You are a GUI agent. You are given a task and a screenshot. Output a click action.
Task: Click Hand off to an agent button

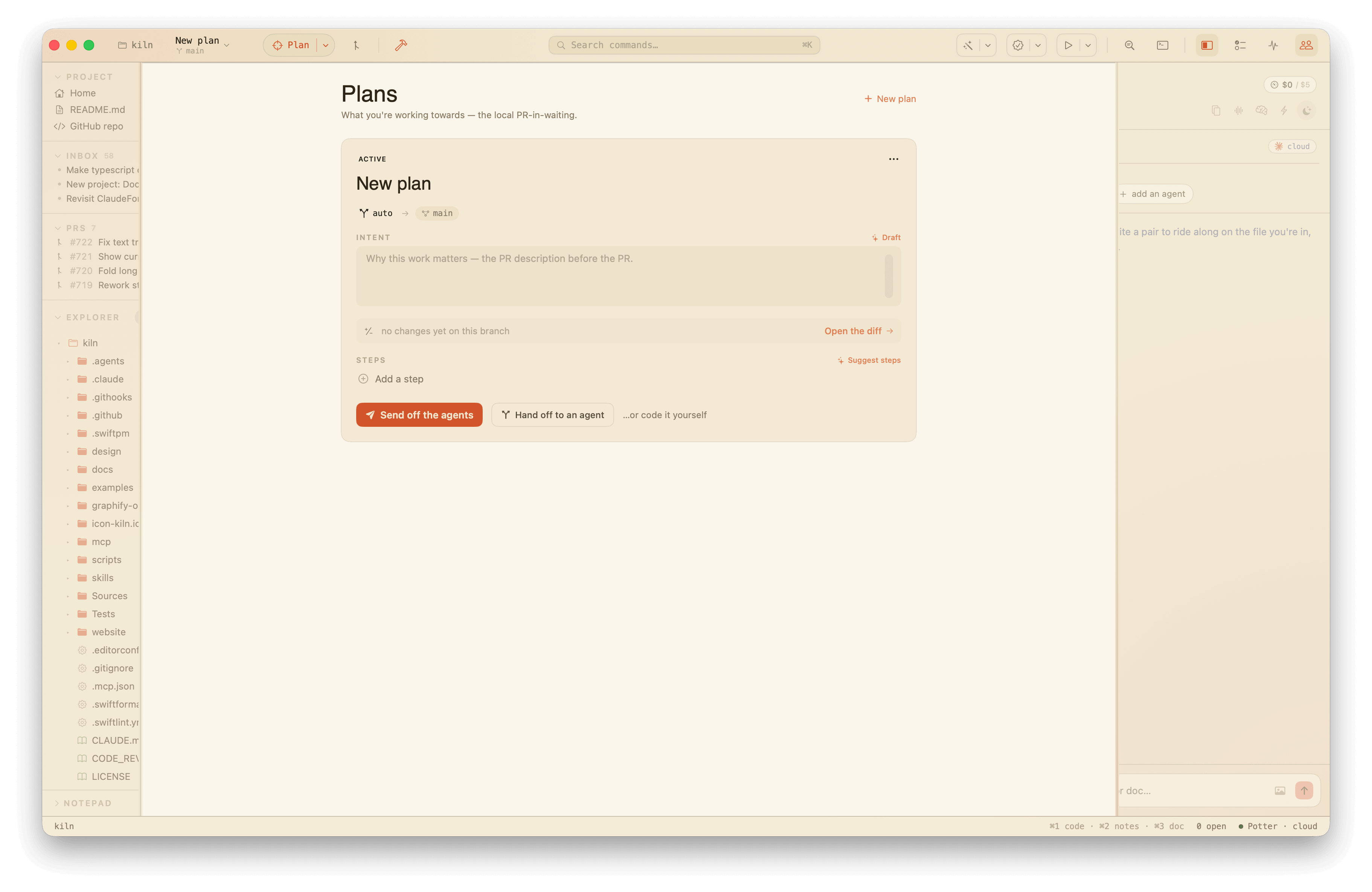[552, 415]
